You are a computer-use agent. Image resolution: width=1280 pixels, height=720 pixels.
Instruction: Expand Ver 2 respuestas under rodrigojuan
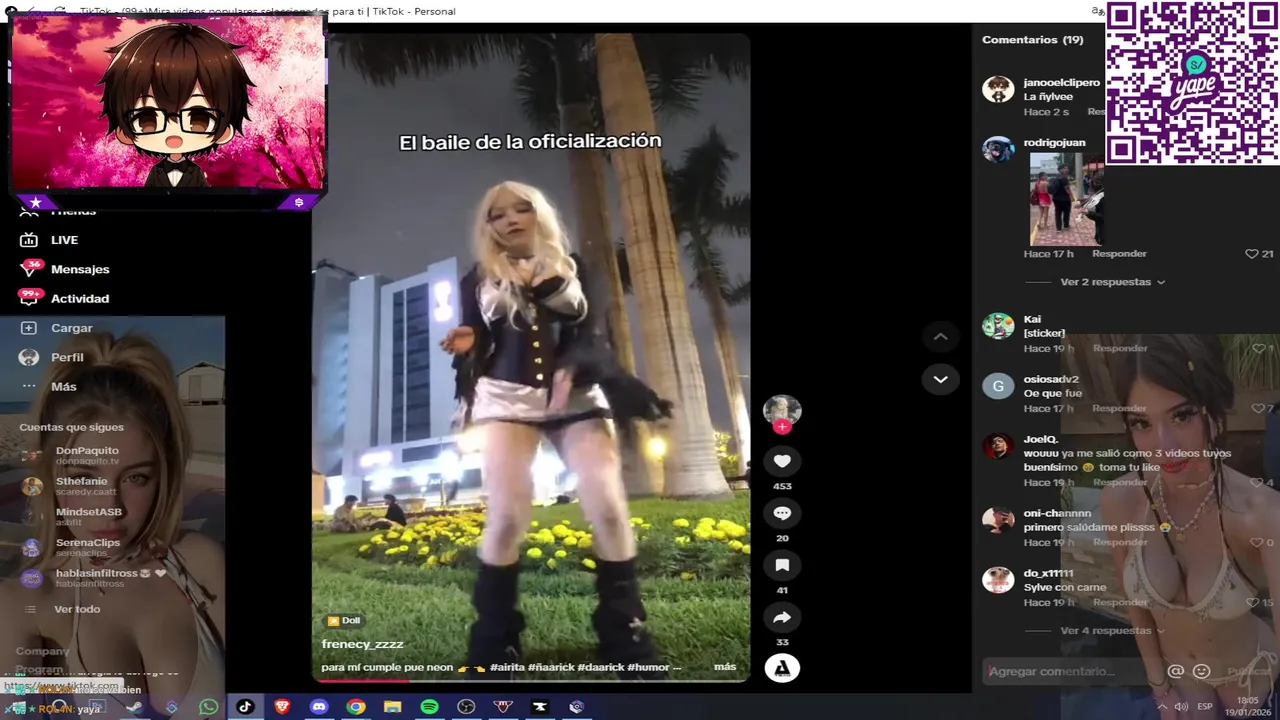pyautogui.click(x=1112, y=282)
